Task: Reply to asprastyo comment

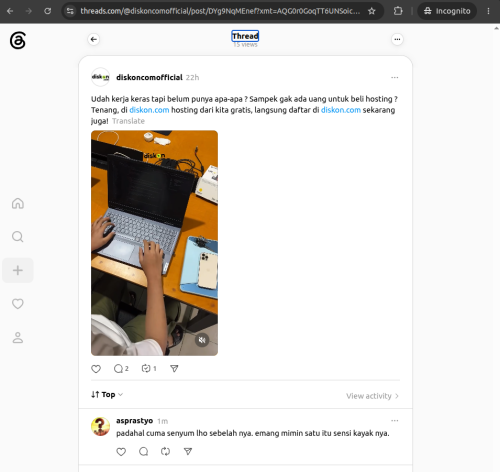Action: [143, 452]
